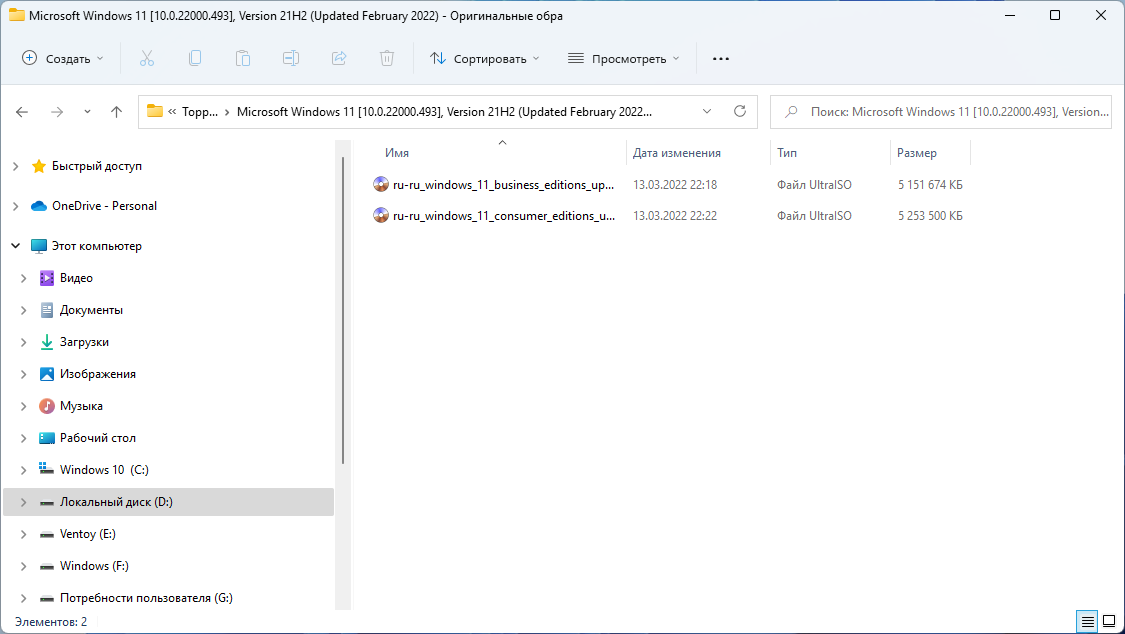This screenshot has height=634, width=1125.
Task: Open the Сортировать sort dropdown
Action: [485, 59]
